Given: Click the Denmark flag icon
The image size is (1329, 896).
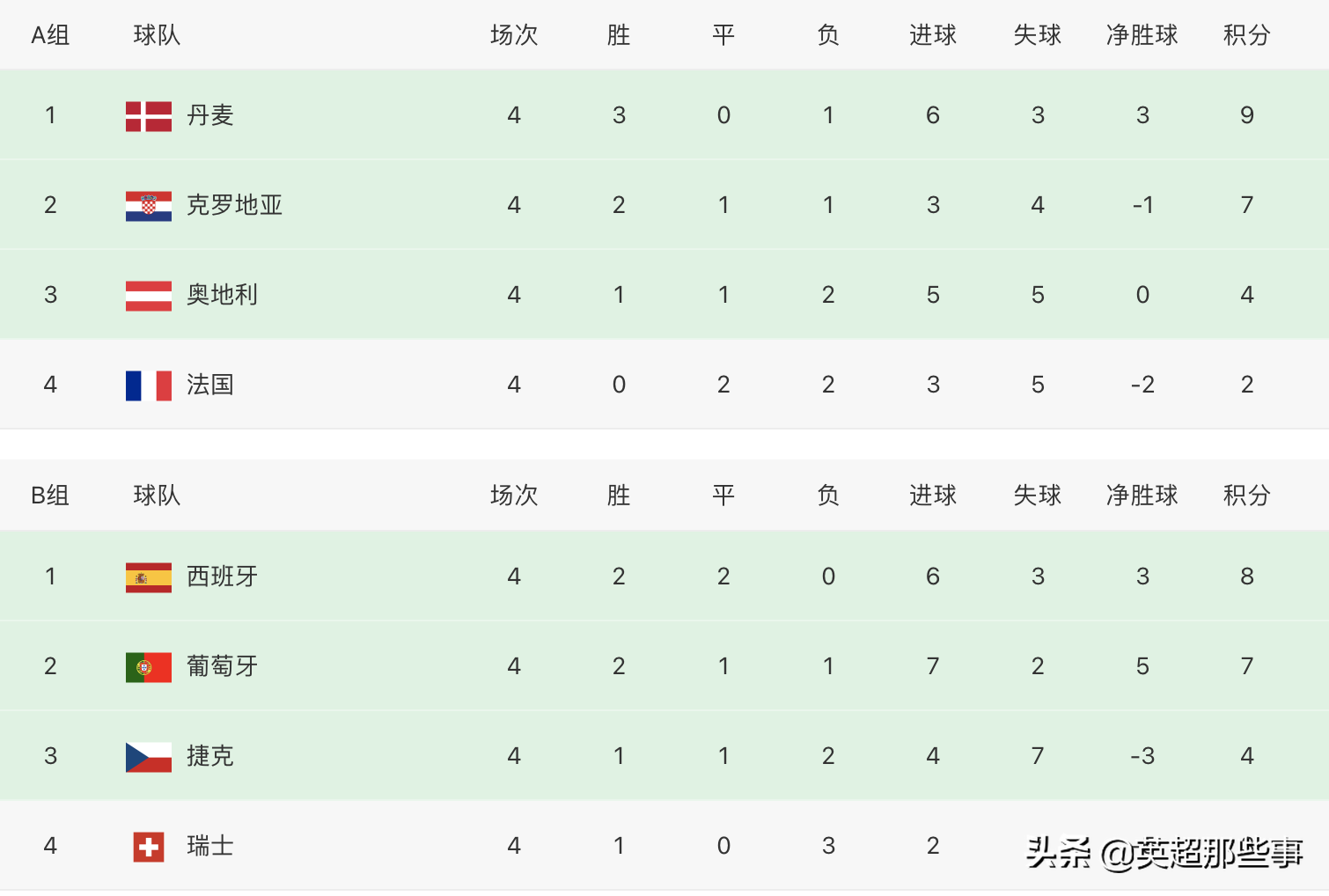Looking at the screenshot, I should point(148,116).
